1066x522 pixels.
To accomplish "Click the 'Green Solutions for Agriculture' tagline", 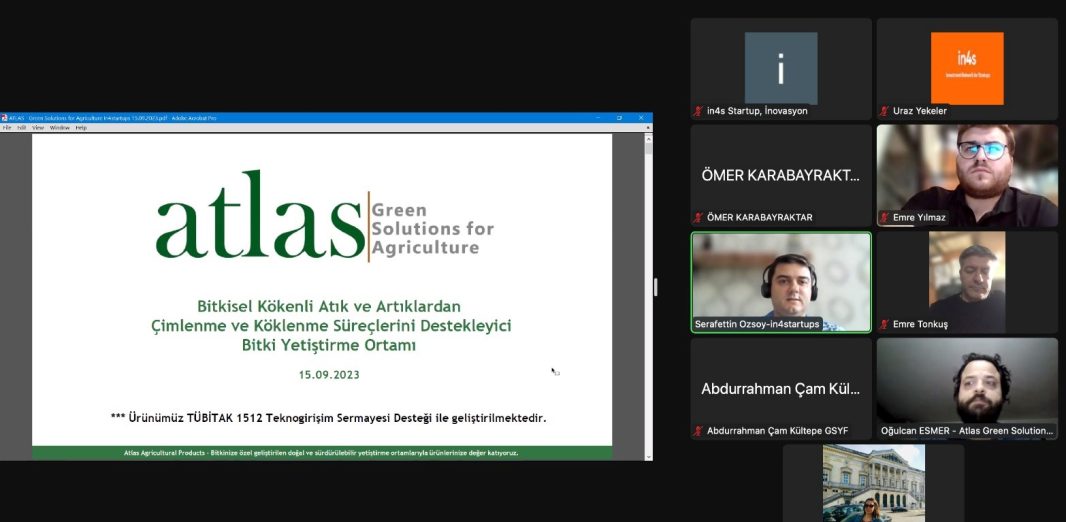I will (x=432, y=229).
